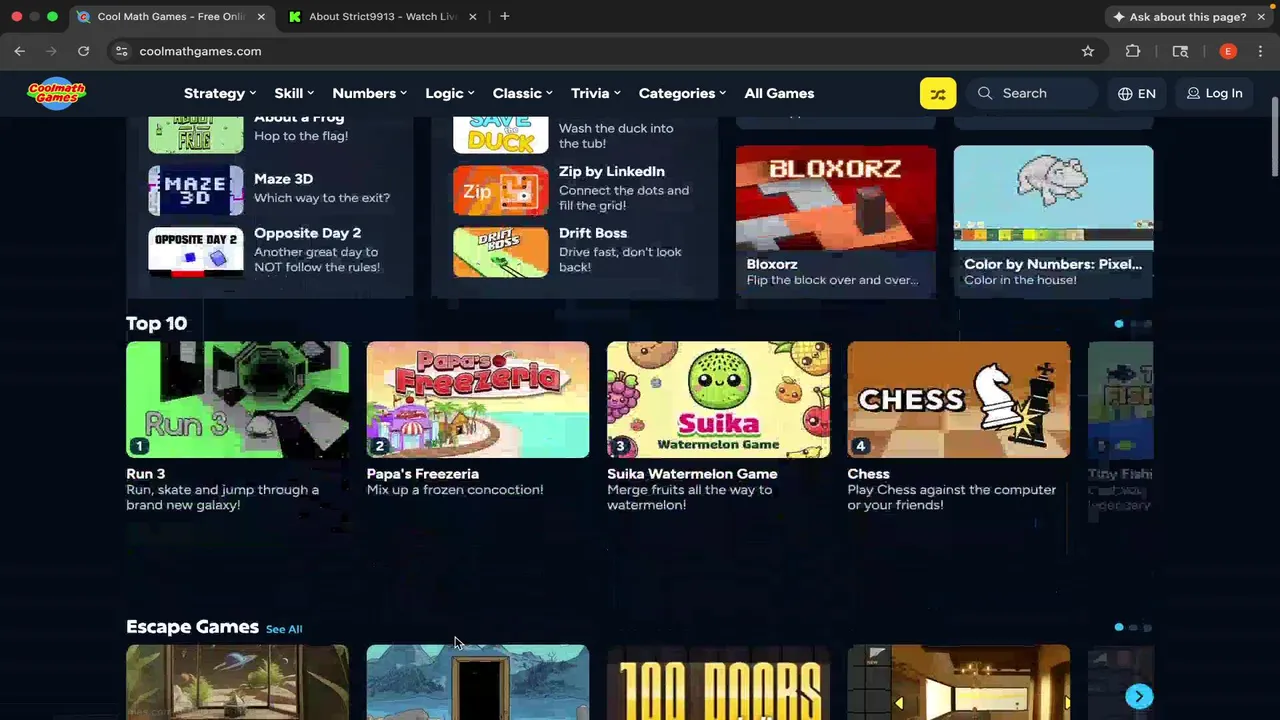Open the Chess thumbnail
This screenshot has height=720, width=1280.
[x=959, y=400]
